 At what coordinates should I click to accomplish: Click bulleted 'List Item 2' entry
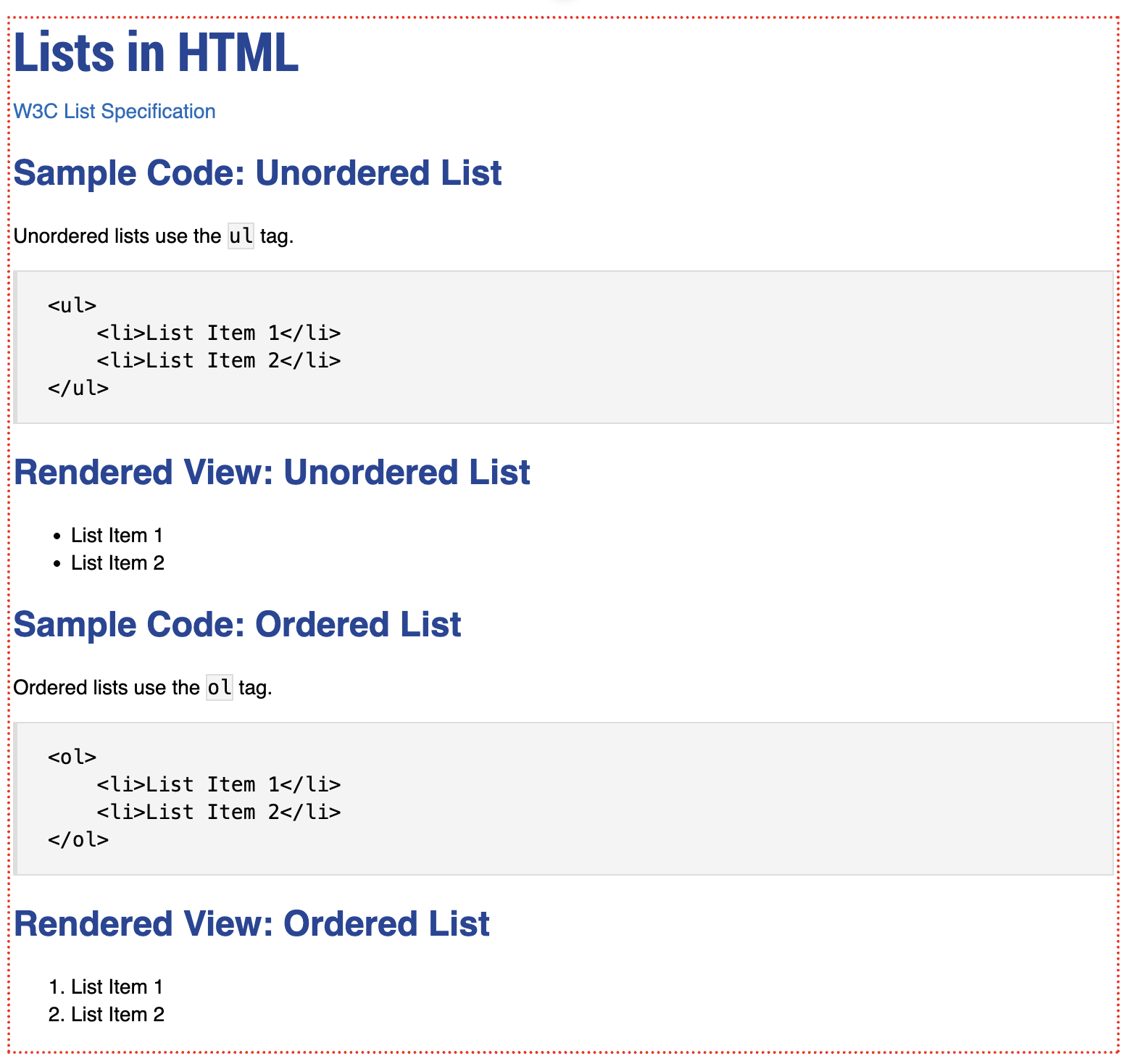click(x=117, y=563)
